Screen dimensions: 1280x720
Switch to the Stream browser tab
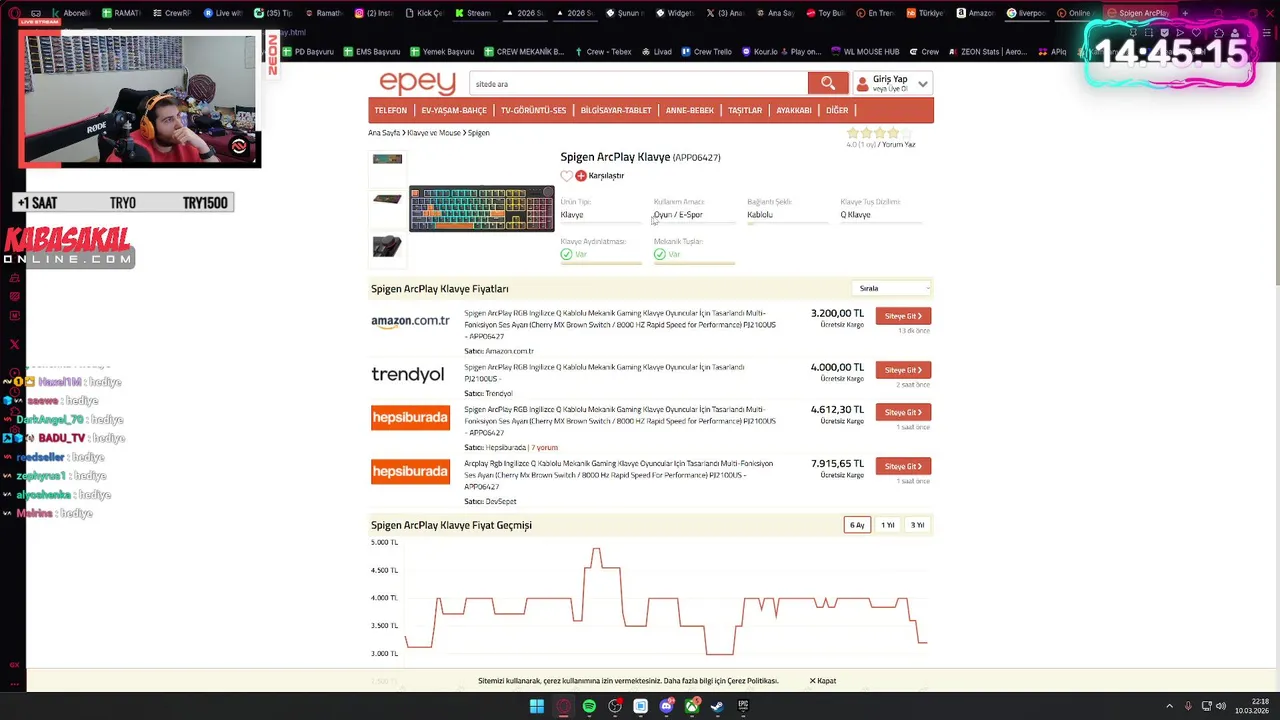pyautogui.click(x=474, y=13)
